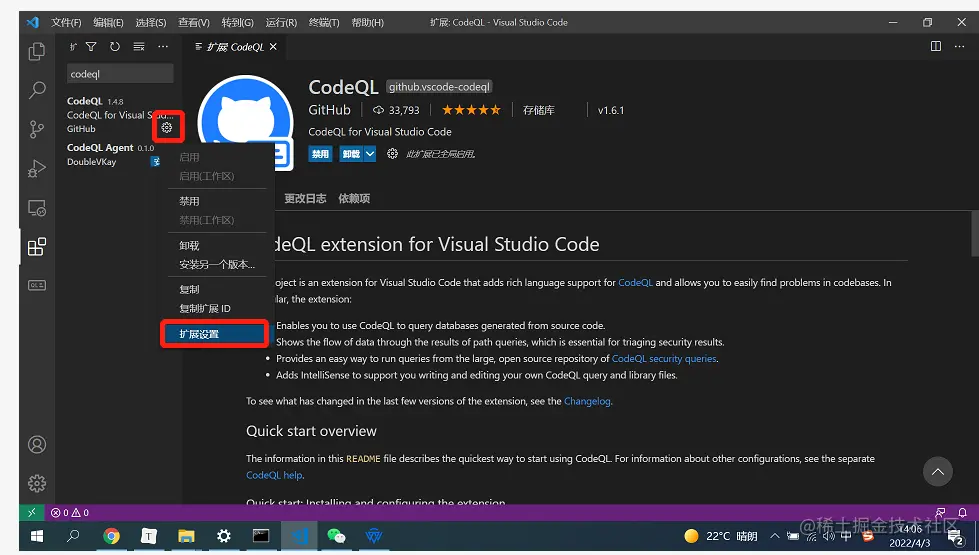
Task: Open editor more actions ellipsis at top right
Action: tap(960, 47)
